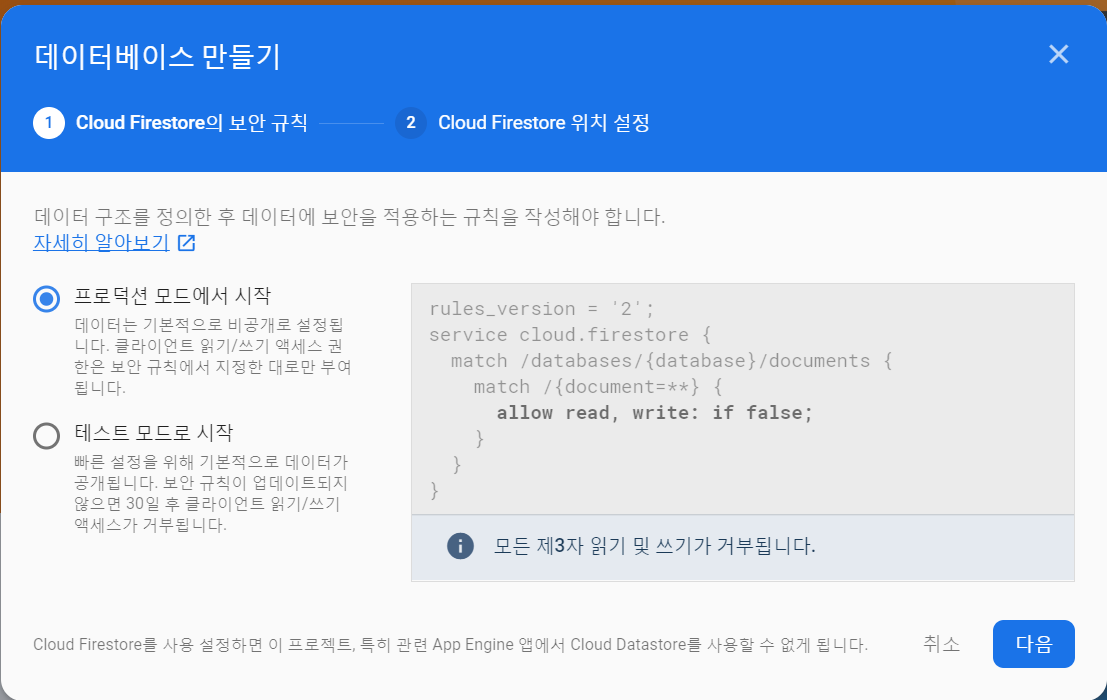Screen dimensions: 1107x700
Task: Open the 자세히 알아보기 link
Action: point(102,243)
